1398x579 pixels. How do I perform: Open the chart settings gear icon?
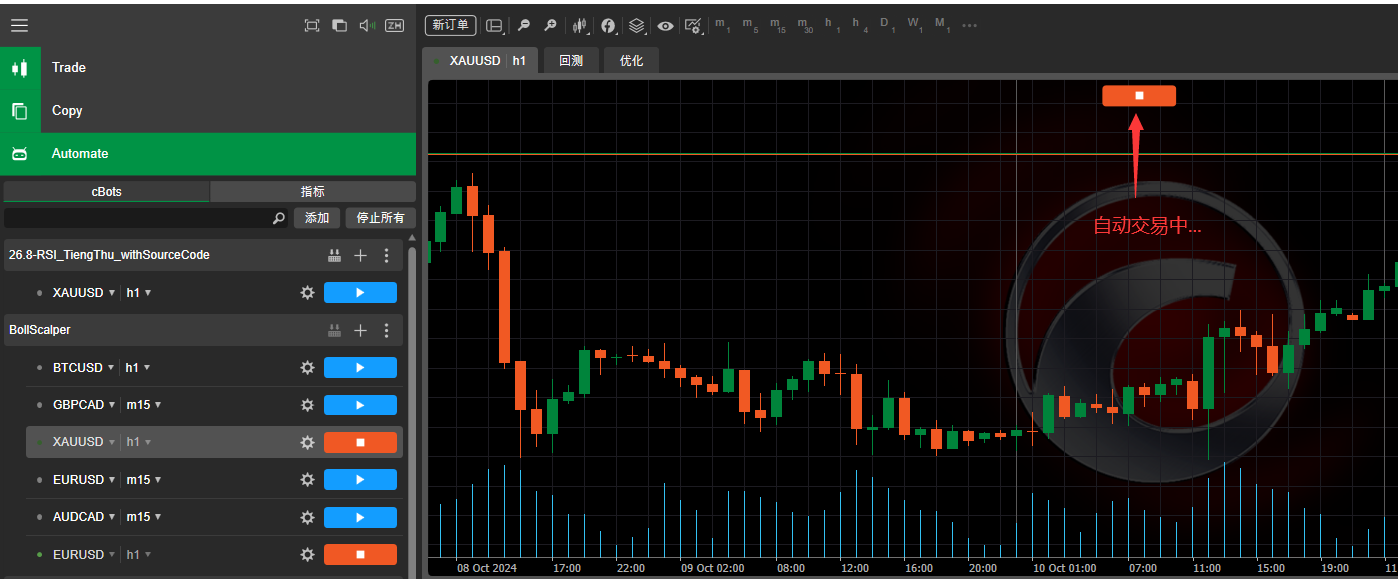point(693,26)
